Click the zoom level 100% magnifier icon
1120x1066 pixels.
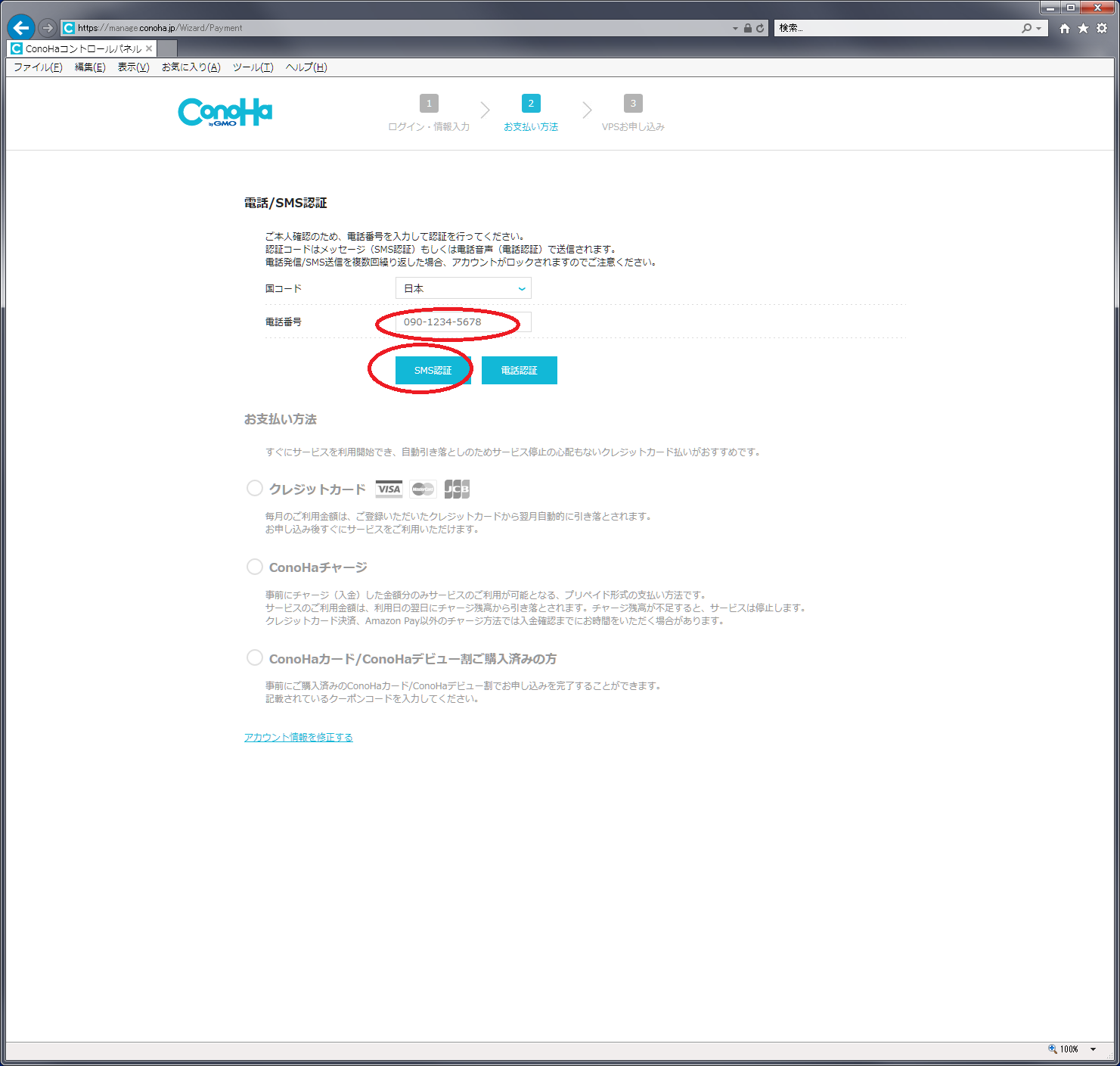pyautogui.click(x=1053, y=1049)
